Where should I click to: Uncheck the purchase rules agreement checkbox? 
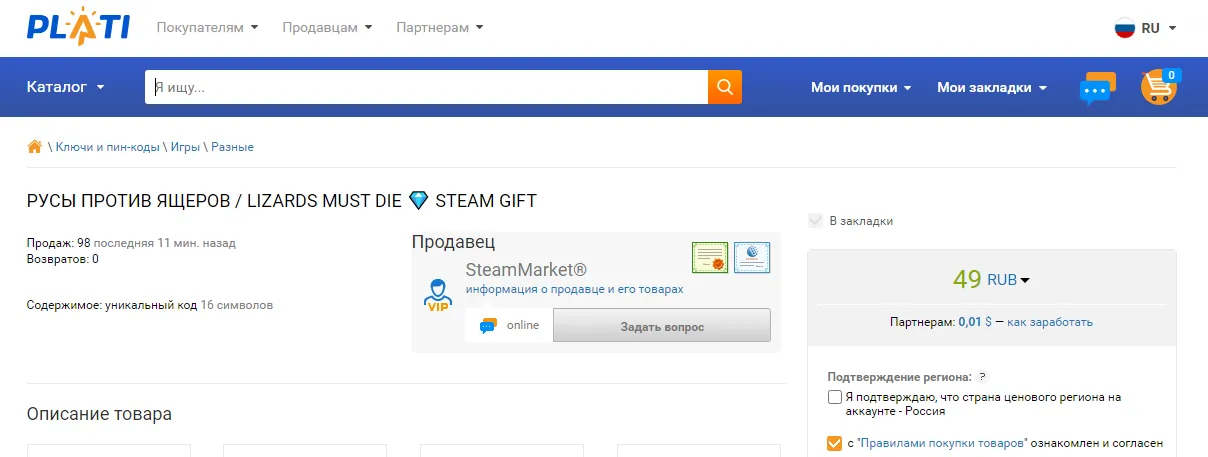click(835, 443)
